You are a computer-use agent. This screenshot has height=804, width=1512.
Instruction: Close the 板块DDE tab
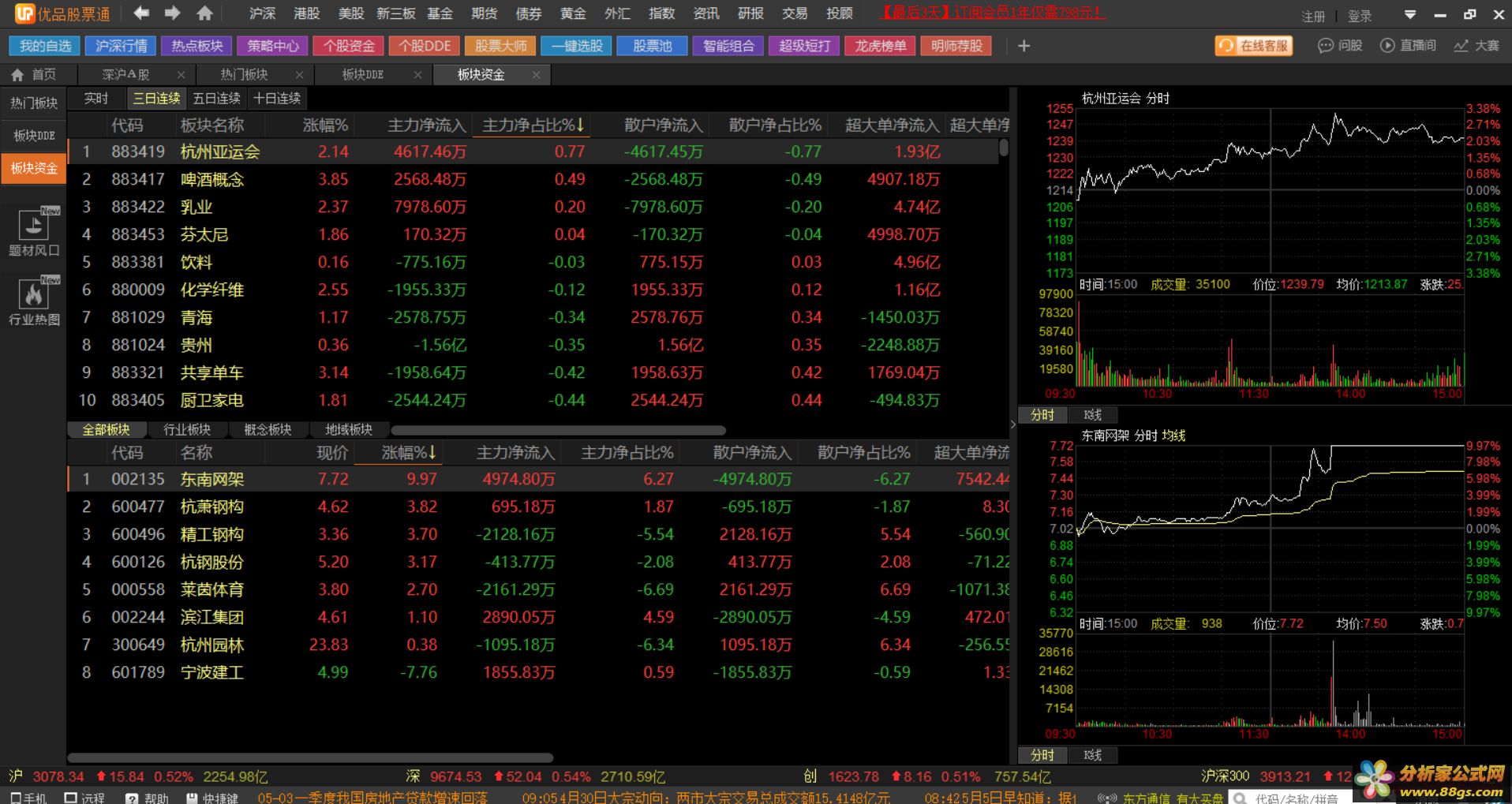coord(417,75)
